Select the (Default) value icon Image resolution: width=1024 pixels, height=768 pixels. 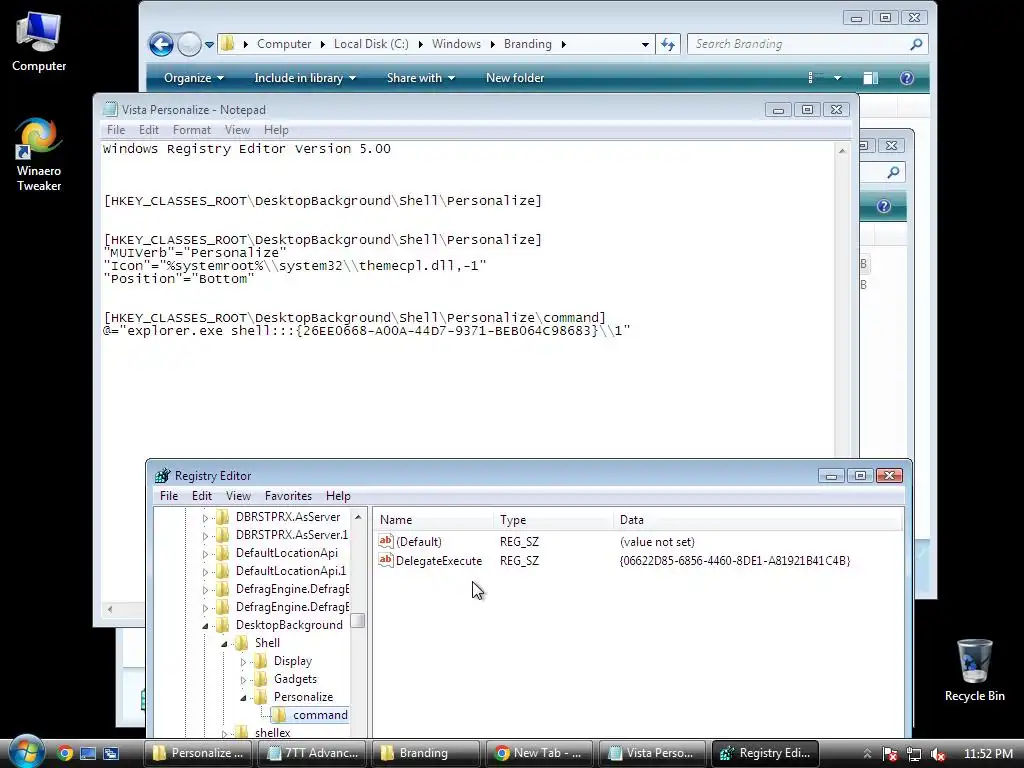tap(386, 541)
